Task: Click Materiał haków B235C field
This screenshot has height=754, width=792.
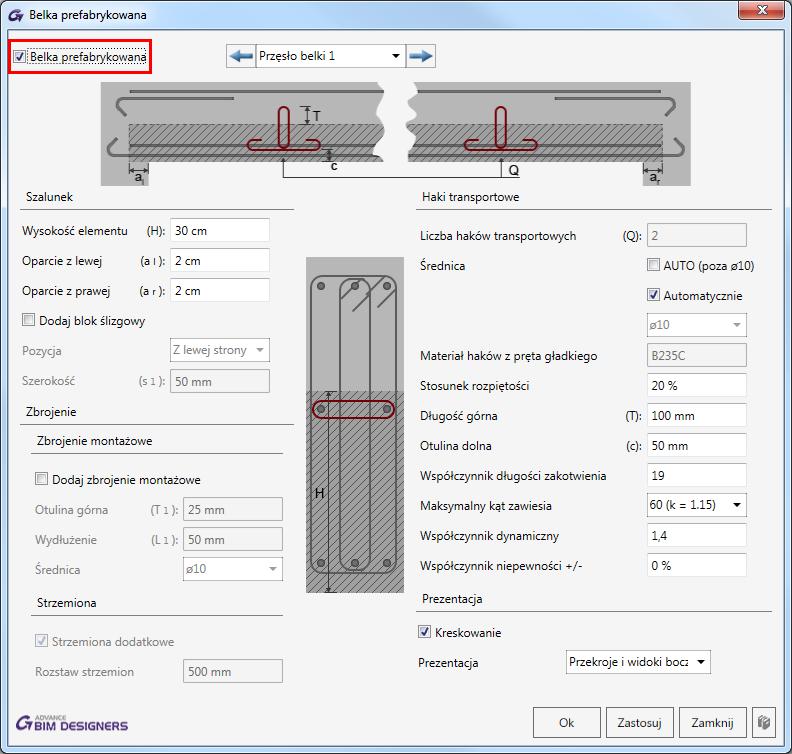Action: (x=697, y=355)
